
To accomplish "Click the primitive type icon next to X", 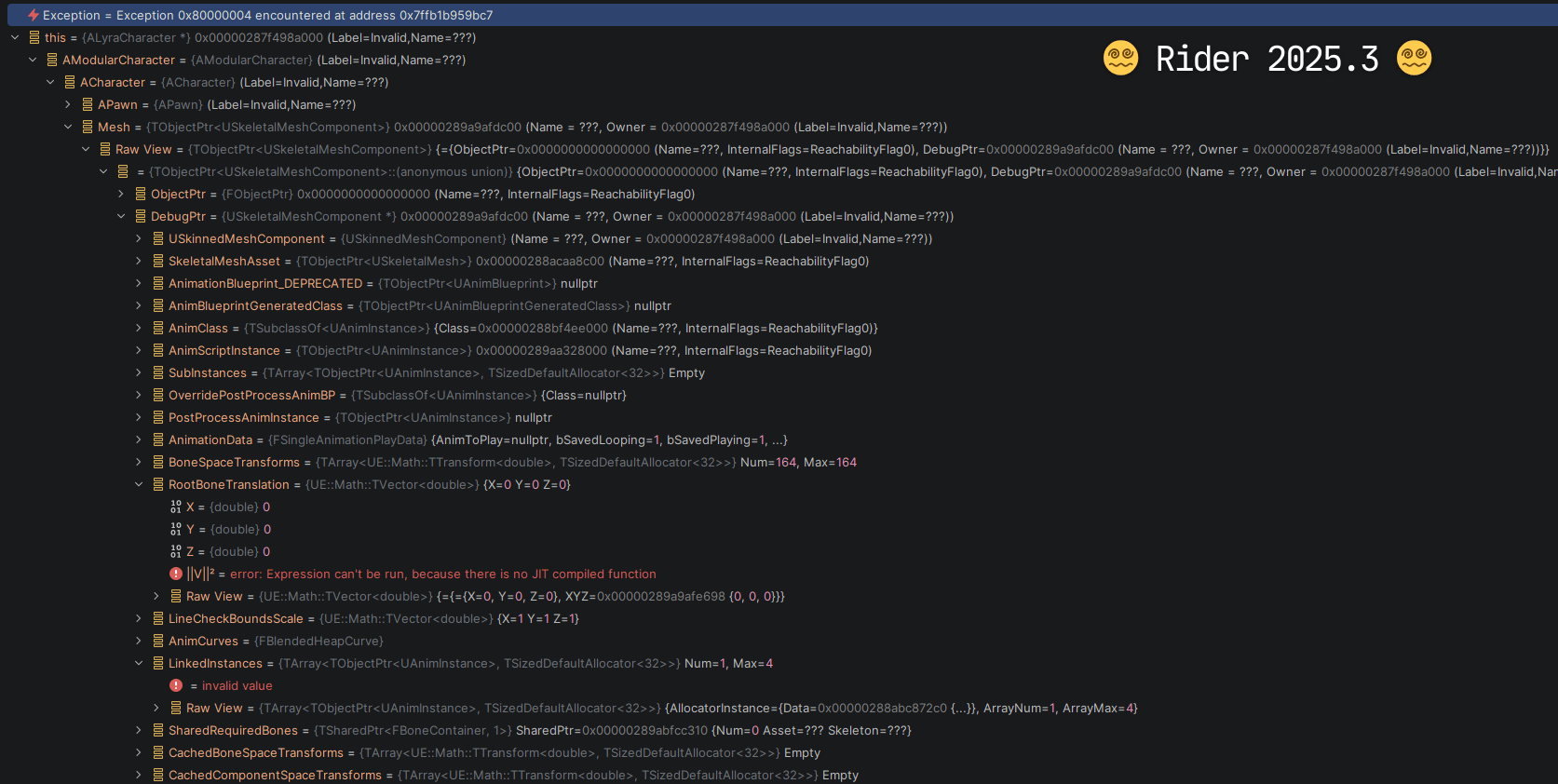I will (x=176, y=507).
